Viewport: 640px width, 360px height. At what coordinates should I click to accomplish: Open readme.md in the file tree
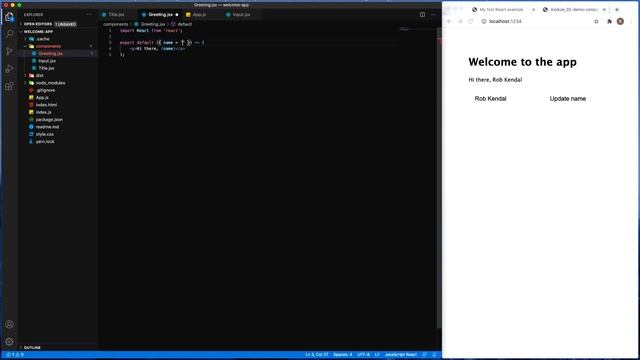[47, 127]
